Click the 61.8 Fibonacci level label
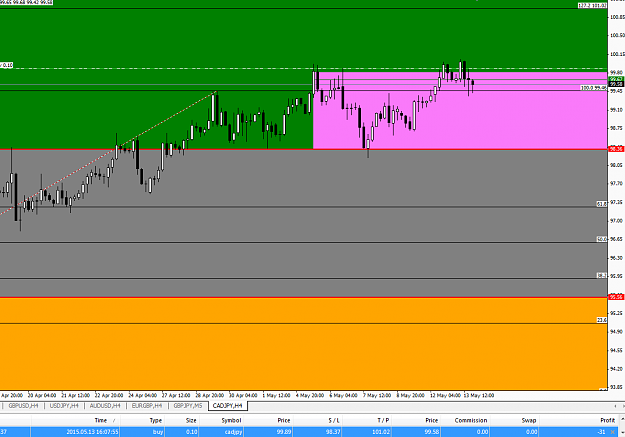Image resolution: width=625 pixels, height=437 pixels. point(601,204)
